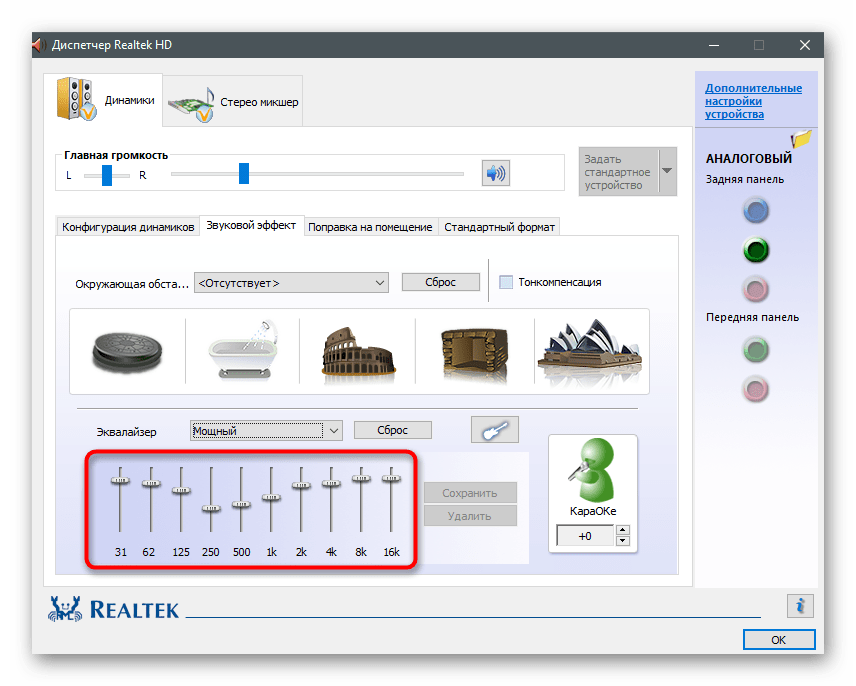Viewport: 856px width, 686px height.
Task: Choose the Colosseum environment preset
Action: click(x=356, y=351)
